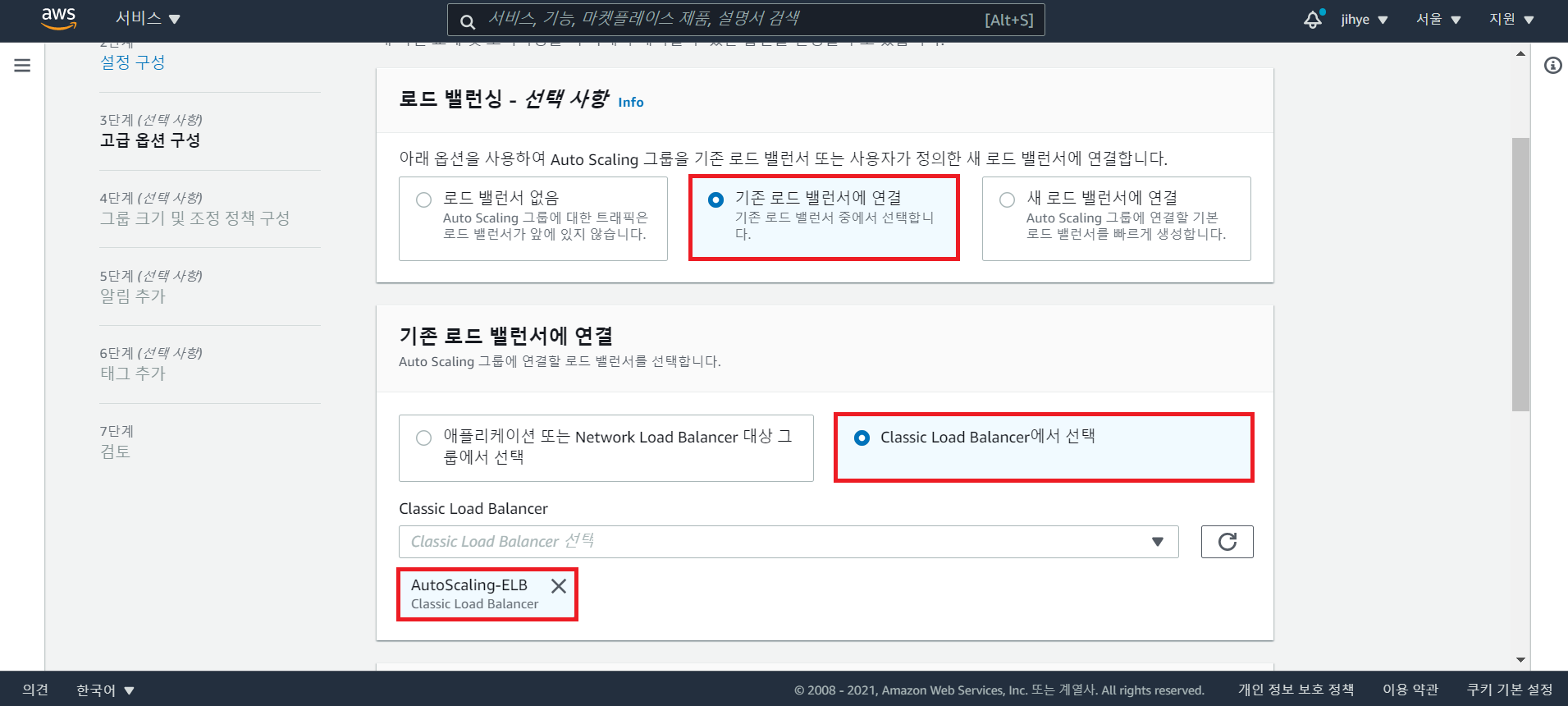Select Classic Load Balancer에서 선택 radio option
Screen dimensions: 1568x706
coord(862,438)
